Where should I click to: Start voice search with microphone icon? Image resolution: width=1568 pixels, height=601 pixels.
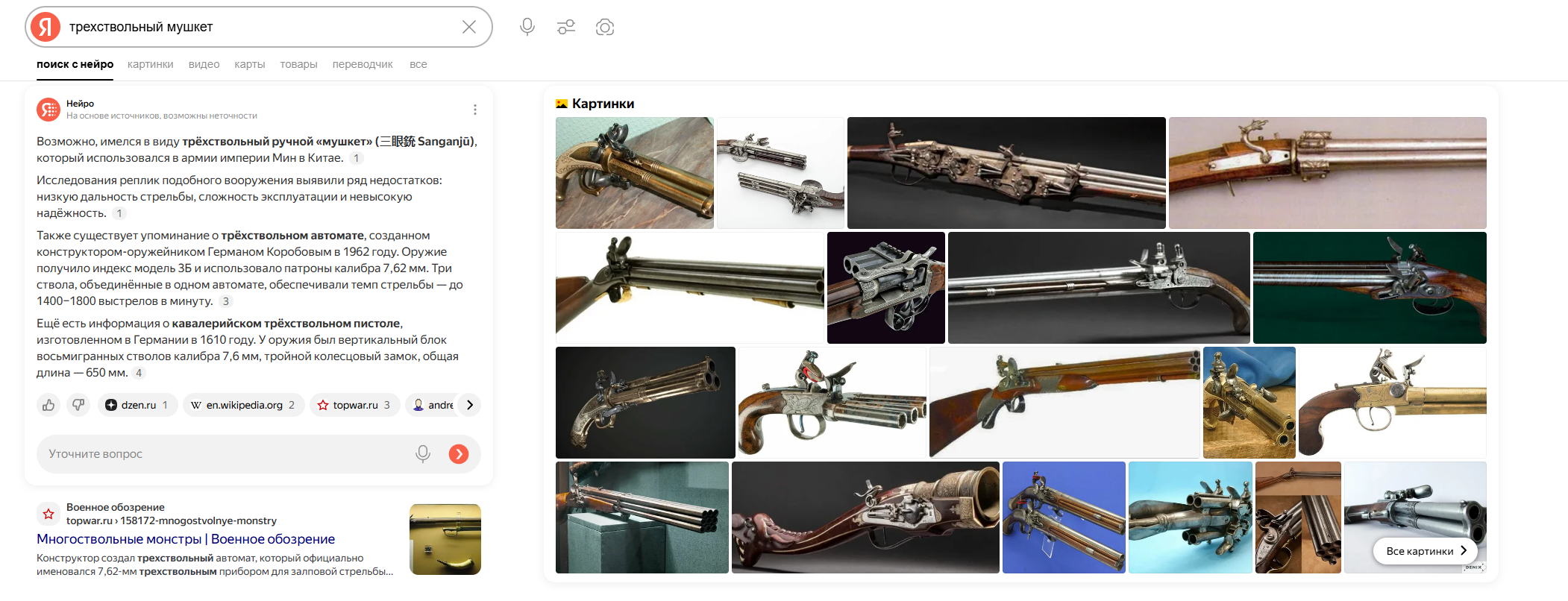[x=527, y=27]
